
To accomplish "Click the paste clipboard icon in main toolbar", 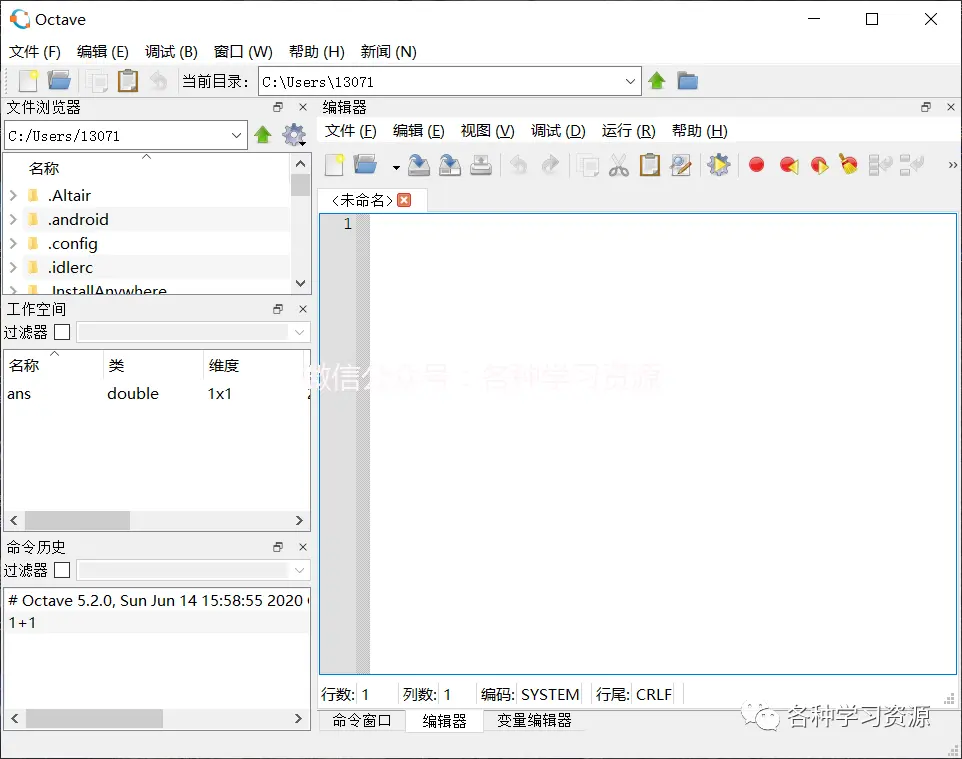I will click(x=128, y=81).
